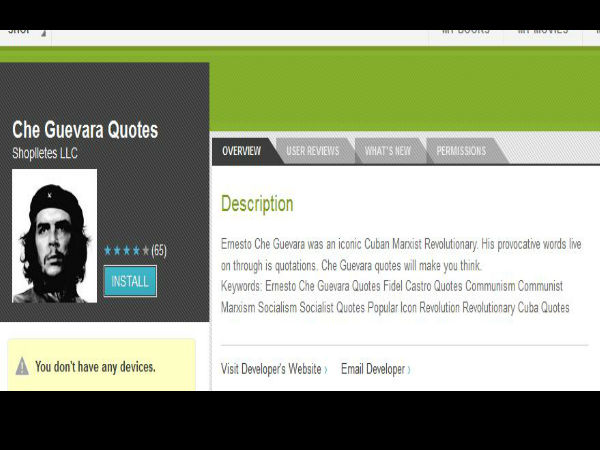Visit Developer's Website link
The width and height of the screenshot is (600, 450).
click(274, 369)
